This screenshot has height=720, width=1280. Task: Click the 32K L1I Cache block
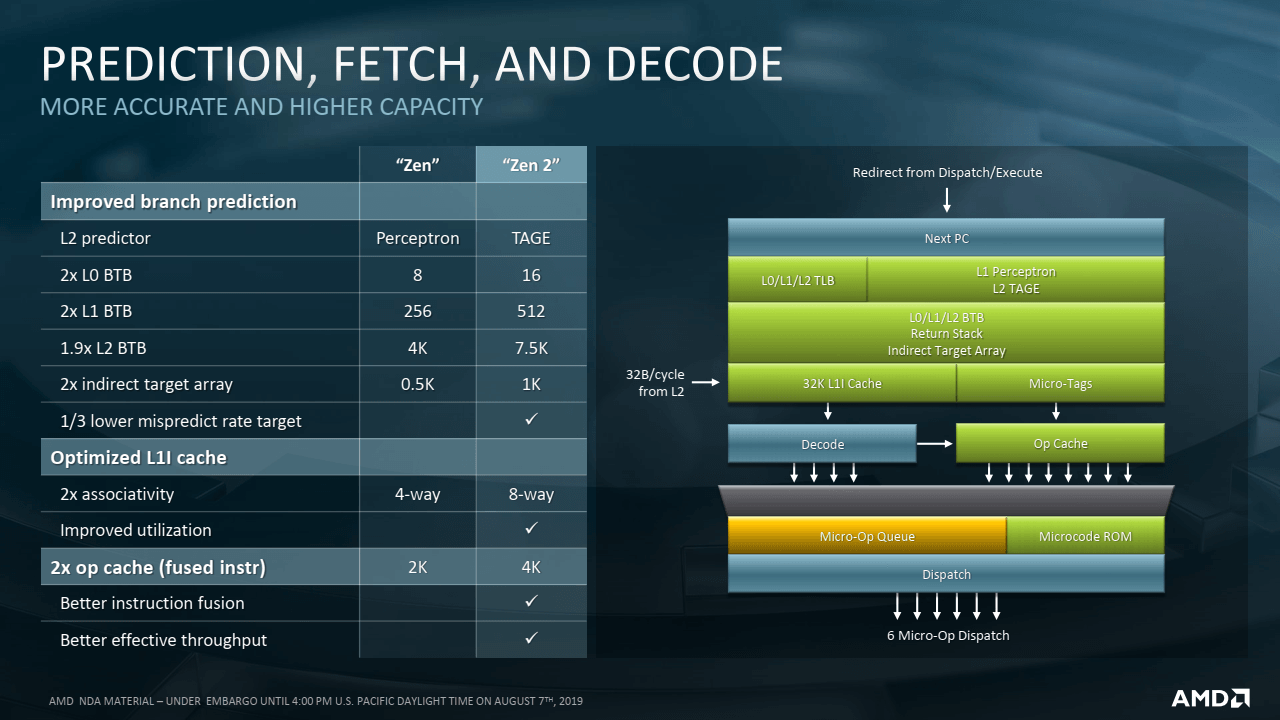[x=842, y=383]
